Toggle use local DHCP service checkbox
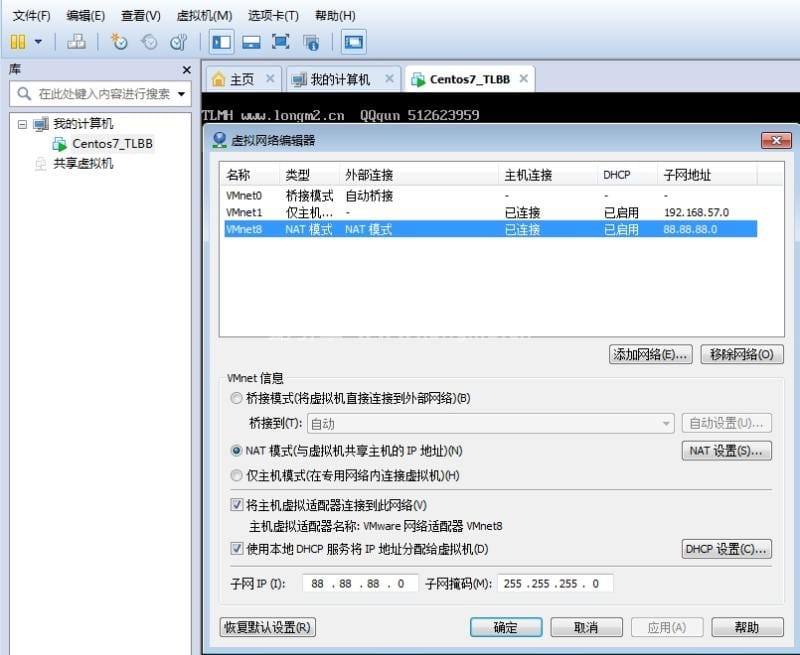The width and height of the screenshot is (800, 655). [x=237, y=549]
